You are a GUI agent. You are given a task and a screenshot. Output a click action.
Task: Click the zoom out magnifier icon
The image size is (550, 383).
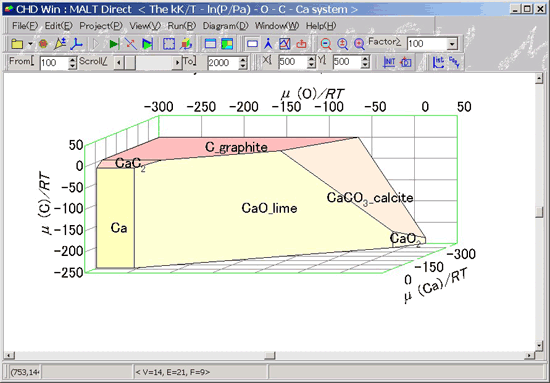pos(326,44)
